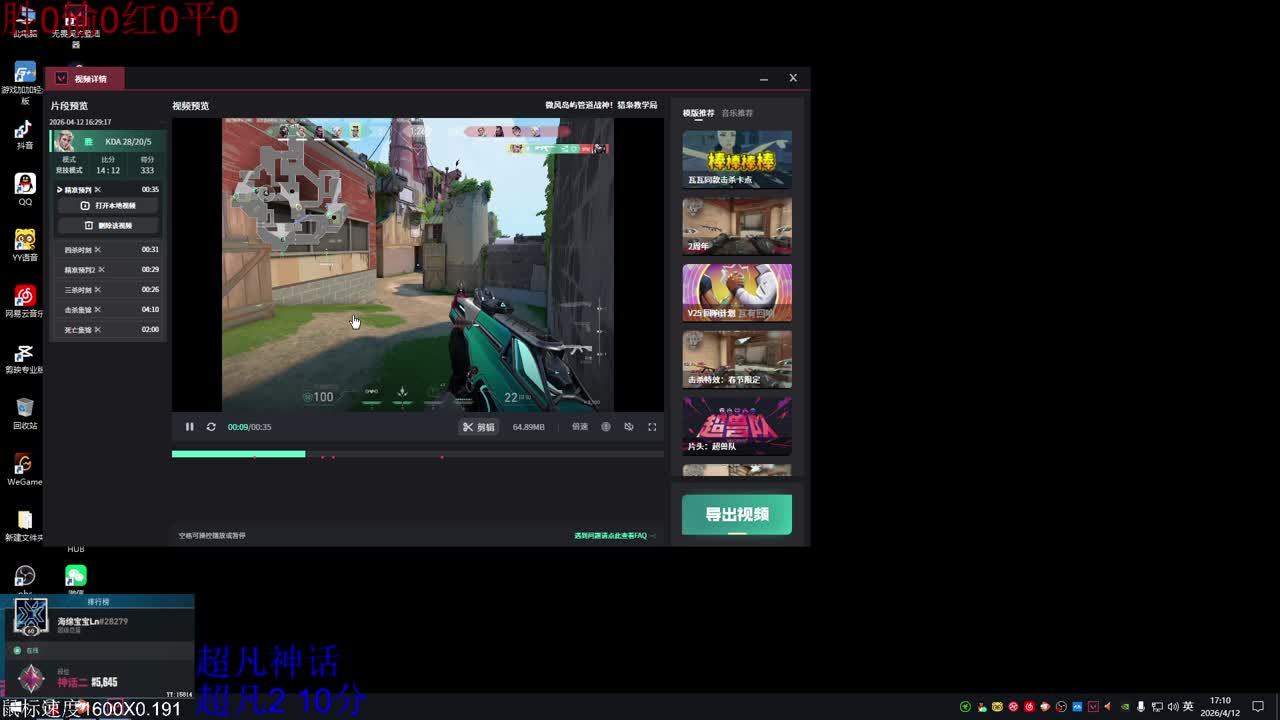Open the 遇到问题请点此查看FAQ link
This screenshot has width=1280, height=720.
tap(612, 536)
